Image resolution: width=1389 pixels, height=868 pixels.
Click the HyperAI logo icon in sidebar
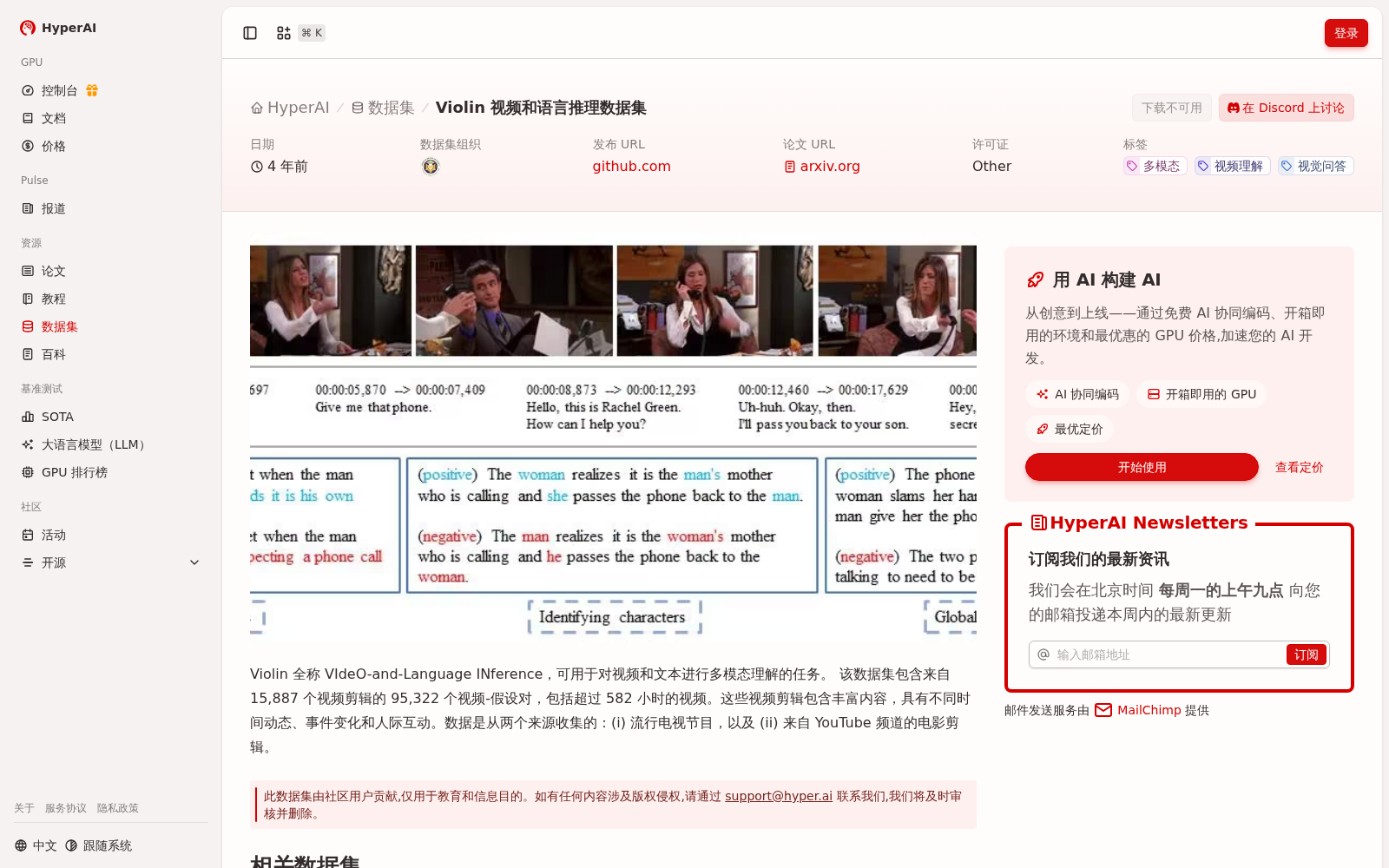tap(28, 28)
